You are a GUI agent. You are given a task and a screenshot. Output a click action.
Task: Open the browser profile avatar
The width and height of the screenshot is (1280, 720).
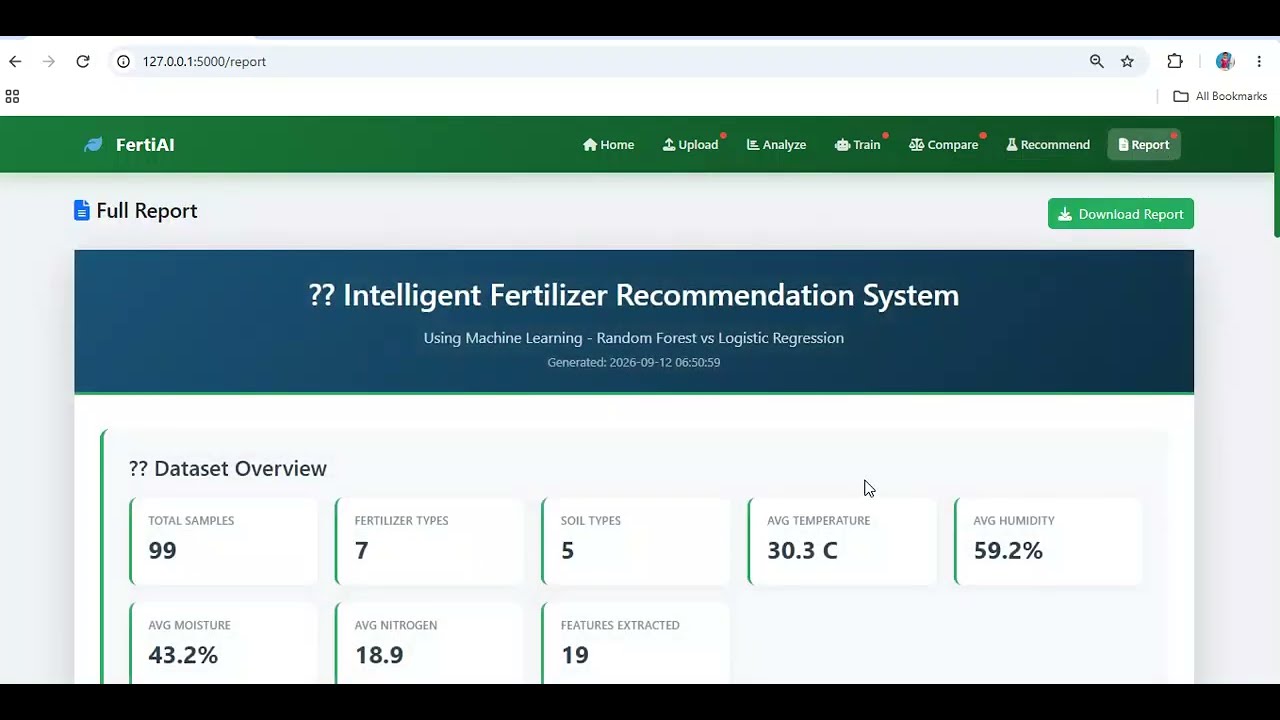point(1225,61)
